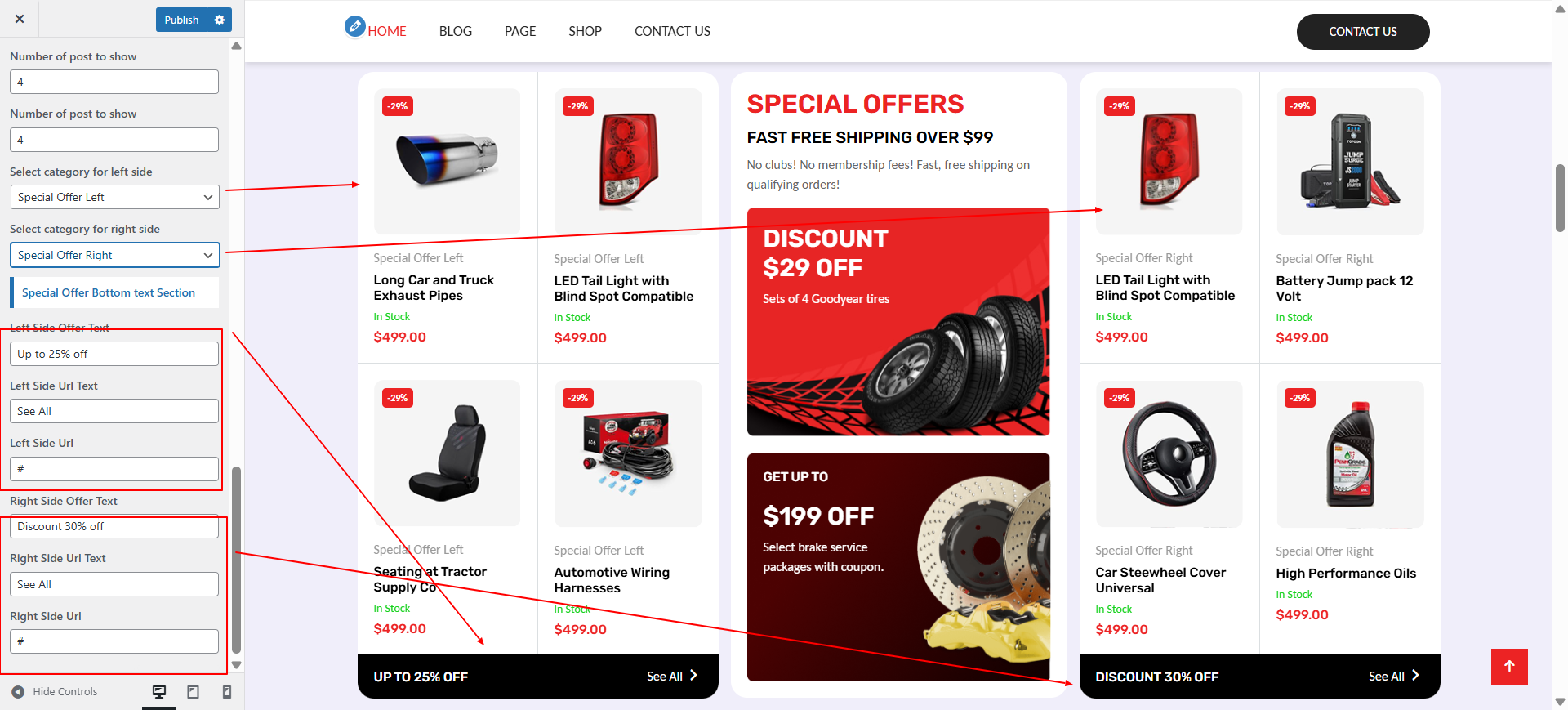The height and width of the screenshot is (710, 1568).
Task: Click the Right Side Url input field
Action: click(114, 641)
